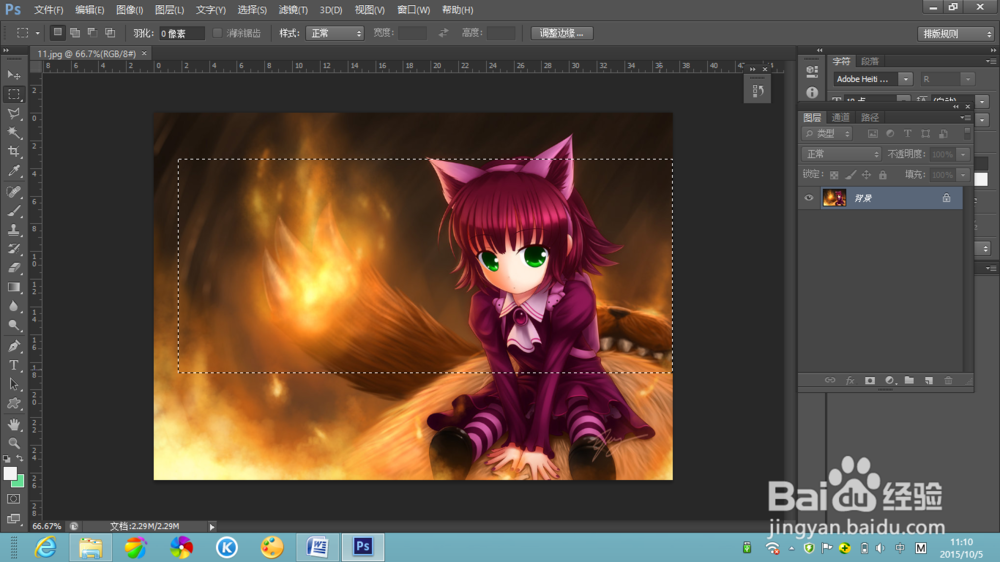This screenshot has height=562, width=1000.
Task: Toggle lock position
Action: [x=866, y=175]
